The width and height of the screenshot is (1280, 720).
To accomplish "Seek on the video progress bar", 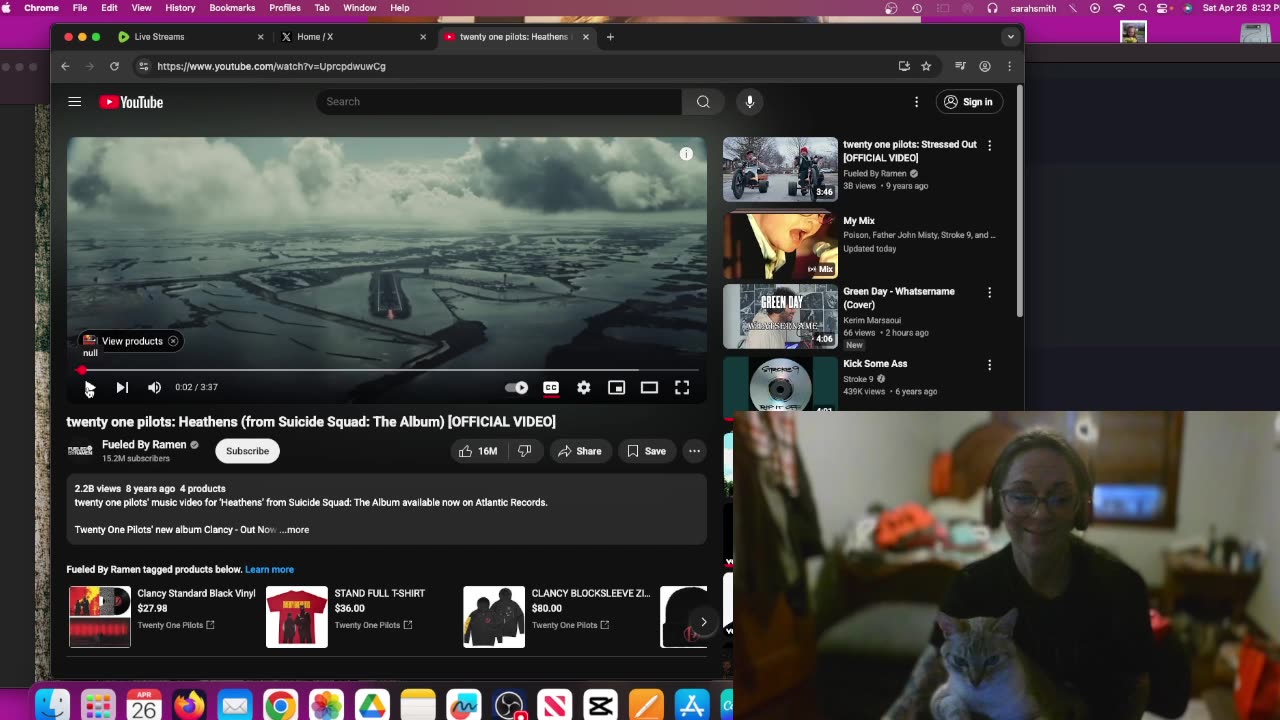I will pos(387,370).
